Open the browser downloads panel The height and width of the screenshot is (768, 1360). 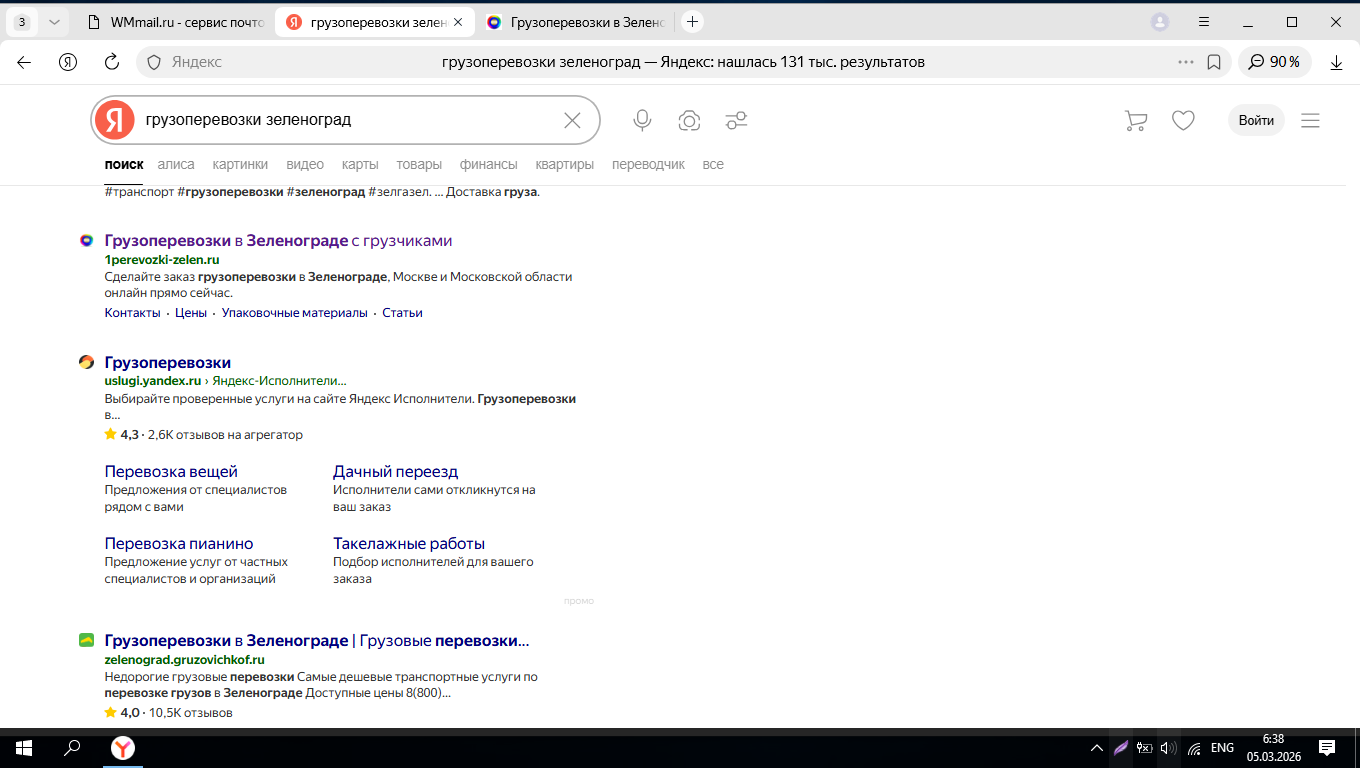pos(1336,62)
